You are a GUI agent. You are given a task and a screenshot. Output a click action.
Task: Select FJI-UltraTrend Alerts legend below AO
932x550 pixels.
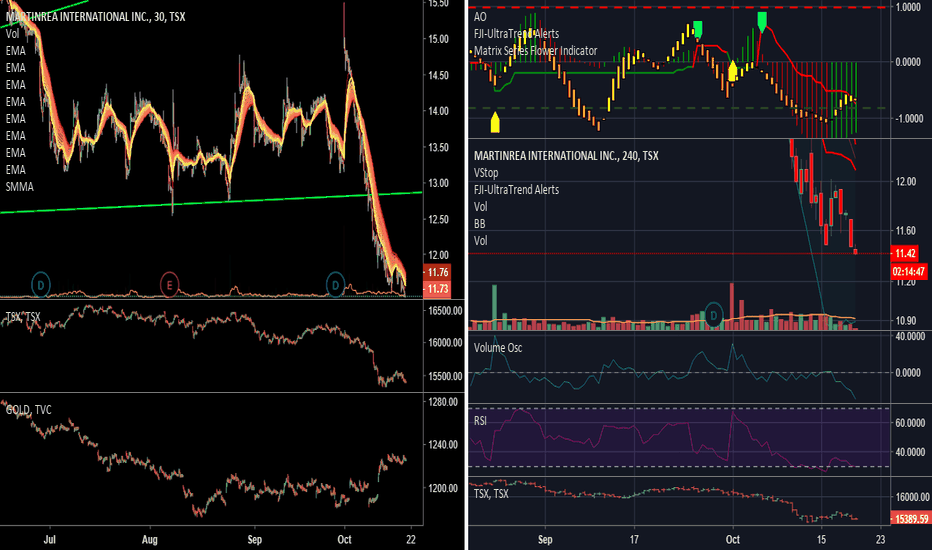coord(516,34)
